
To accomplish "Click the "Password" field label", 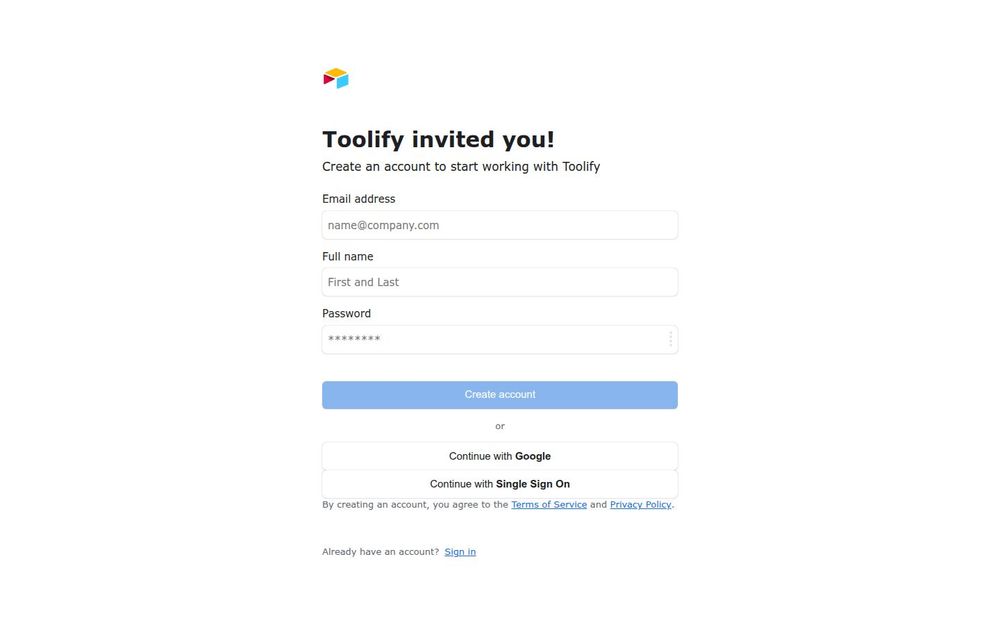I will tap(346, 314).
